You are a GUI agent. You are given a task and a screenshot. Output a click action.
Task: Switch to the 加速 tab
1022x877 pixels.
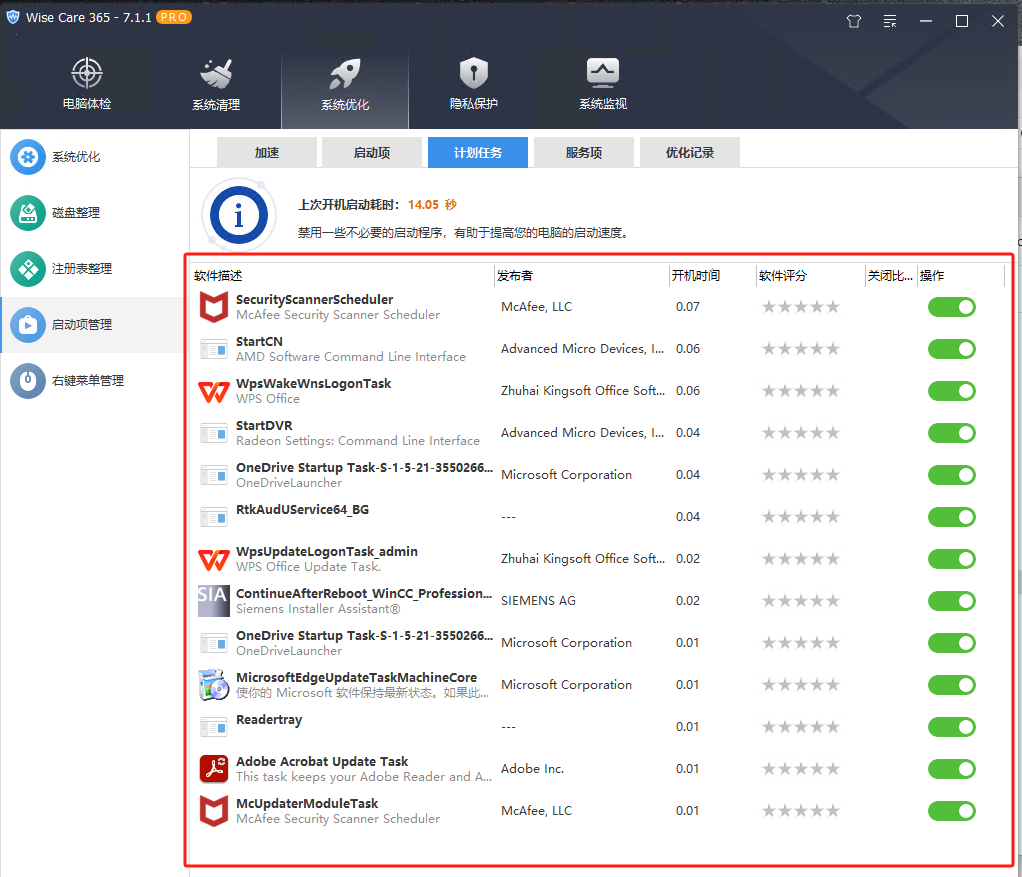point(267,152)
